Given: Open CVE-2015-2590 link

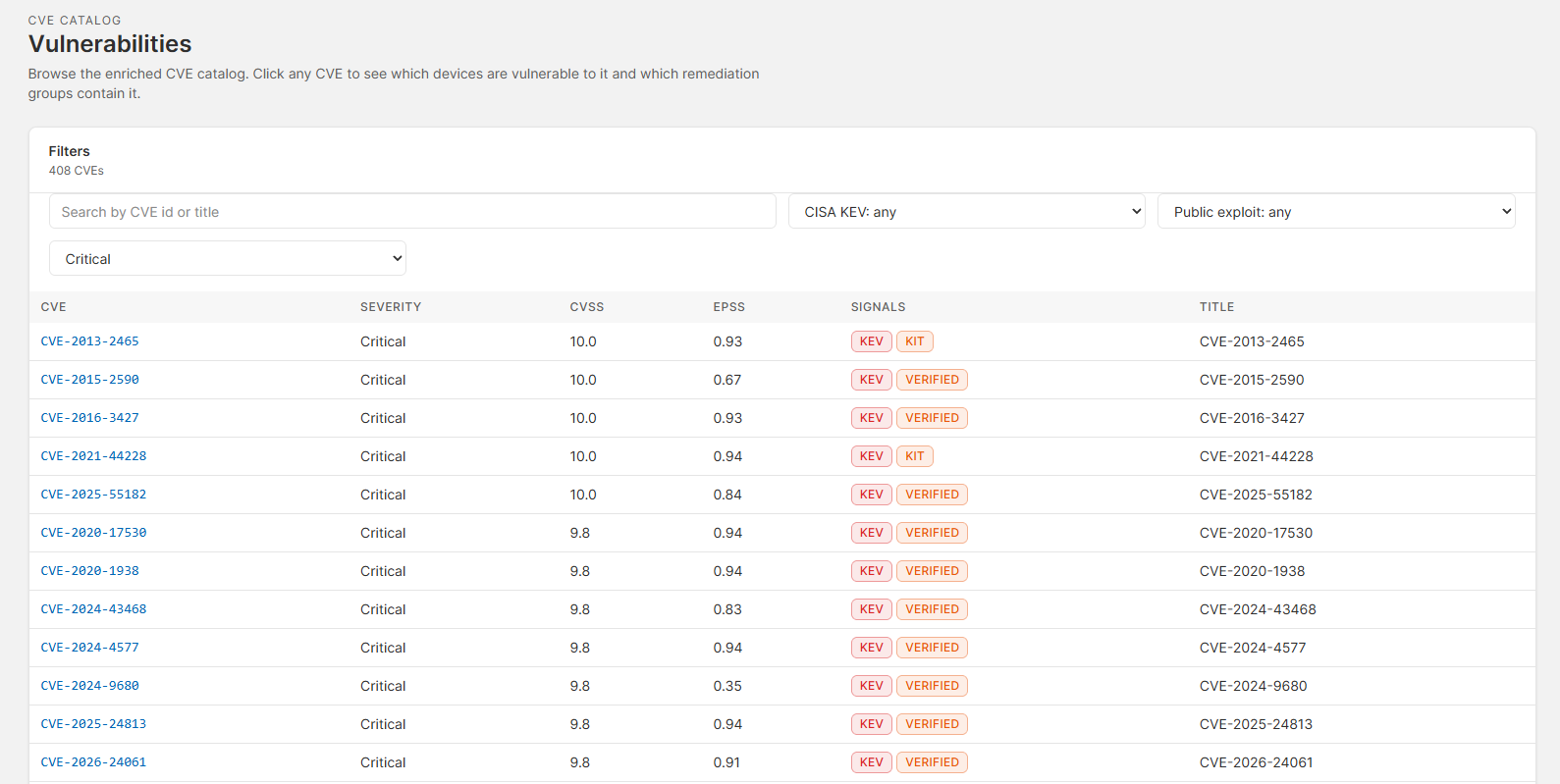Looking at the screenshot, I should point(89,380).
